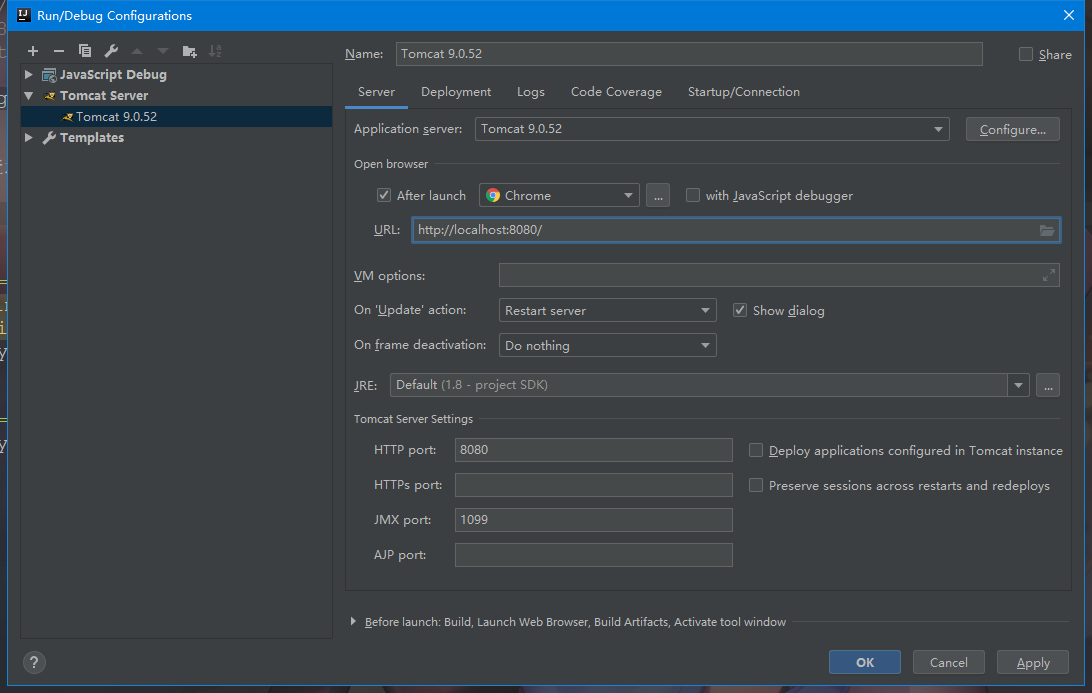Create new folder icon in toolbar
The image size is (1092, 693).
[189, 51]
